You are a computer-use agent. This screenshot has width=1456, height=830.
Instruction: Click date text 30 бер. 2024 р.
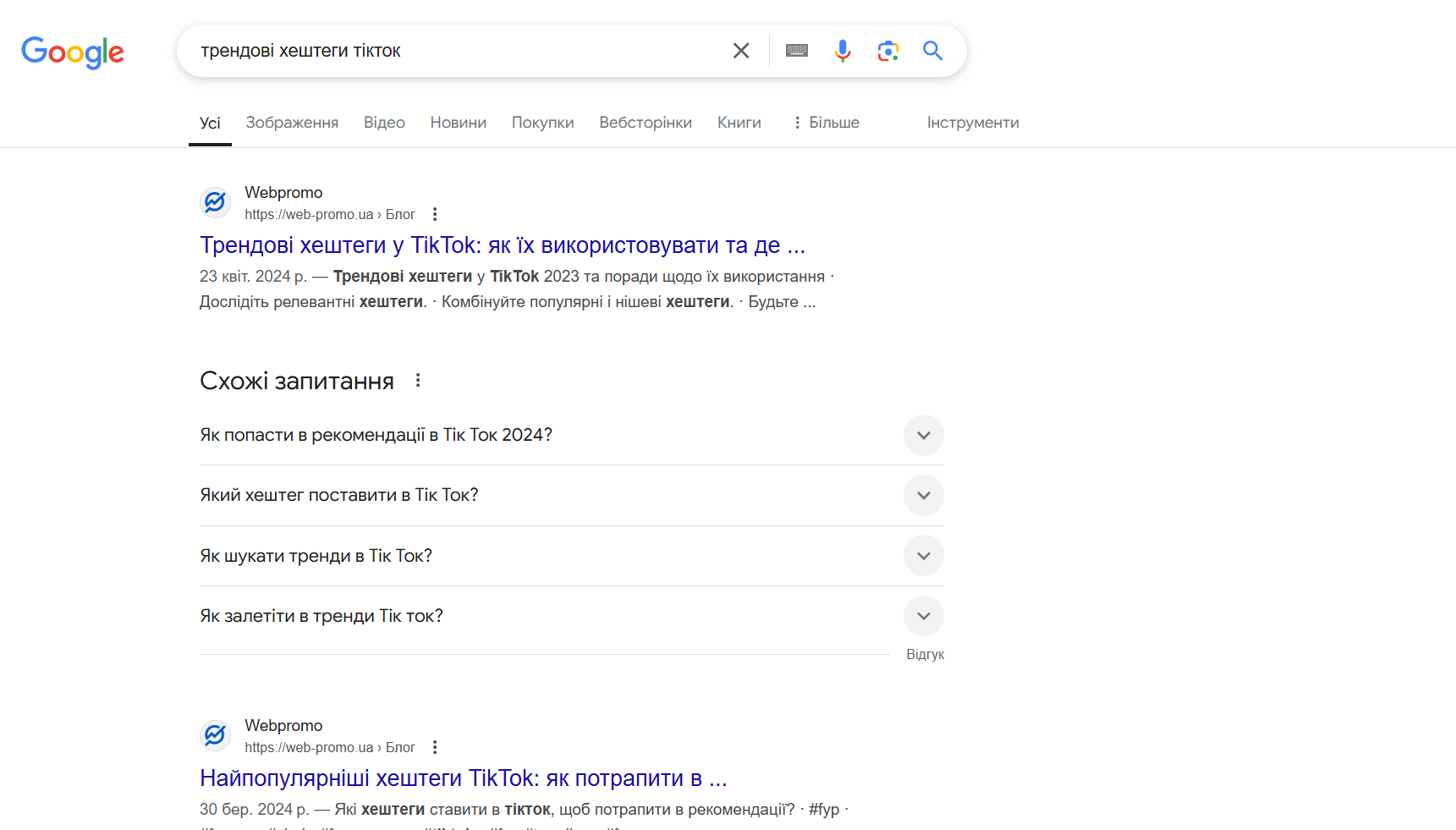[x=254, y=810]
